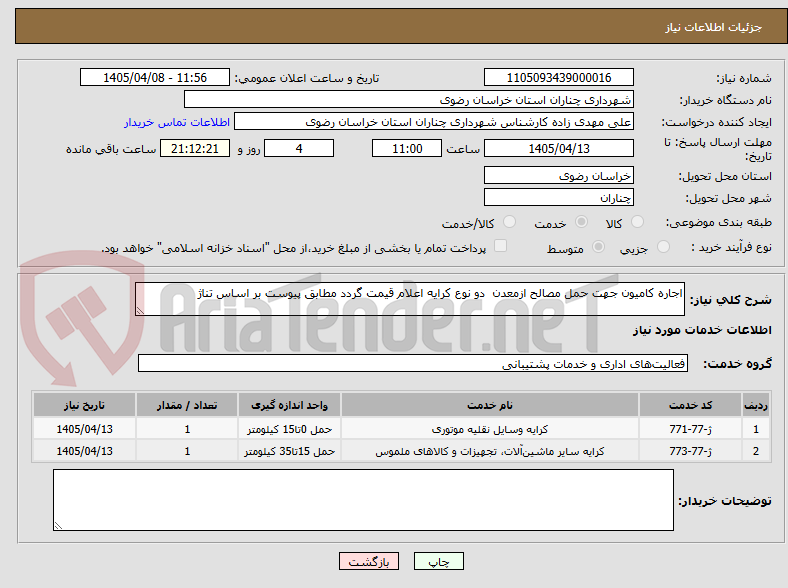Viewport: 788px width, 588px height.
Task: Click the جزئیات اطلاعات نیاز header title
Action: point(714,27)
